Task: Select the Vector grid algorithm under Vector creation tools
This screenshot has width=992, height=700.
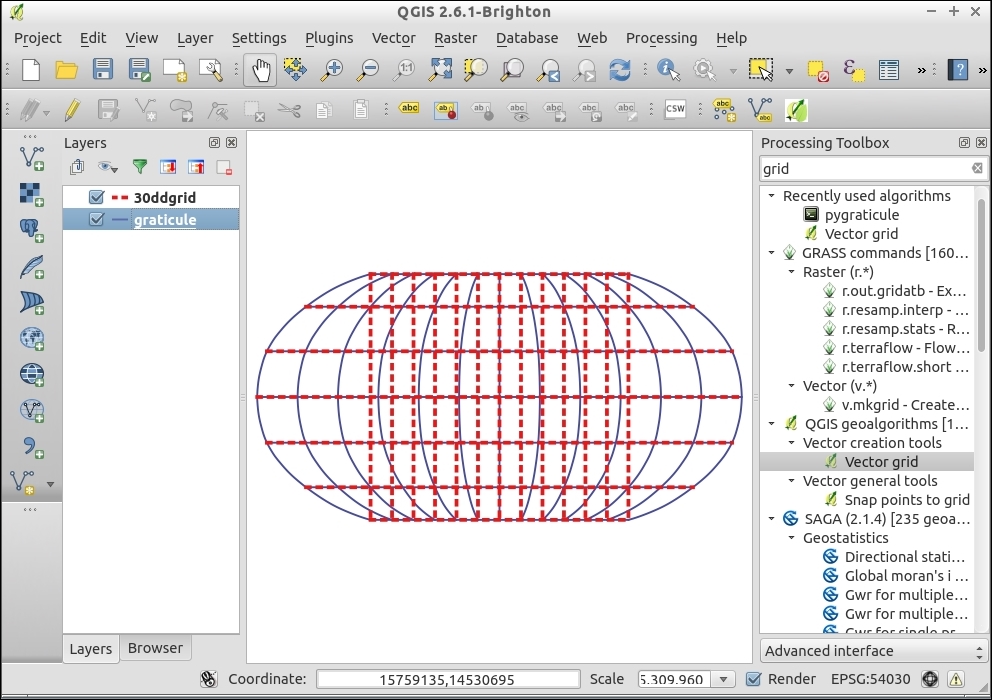Action: [880, 462]
